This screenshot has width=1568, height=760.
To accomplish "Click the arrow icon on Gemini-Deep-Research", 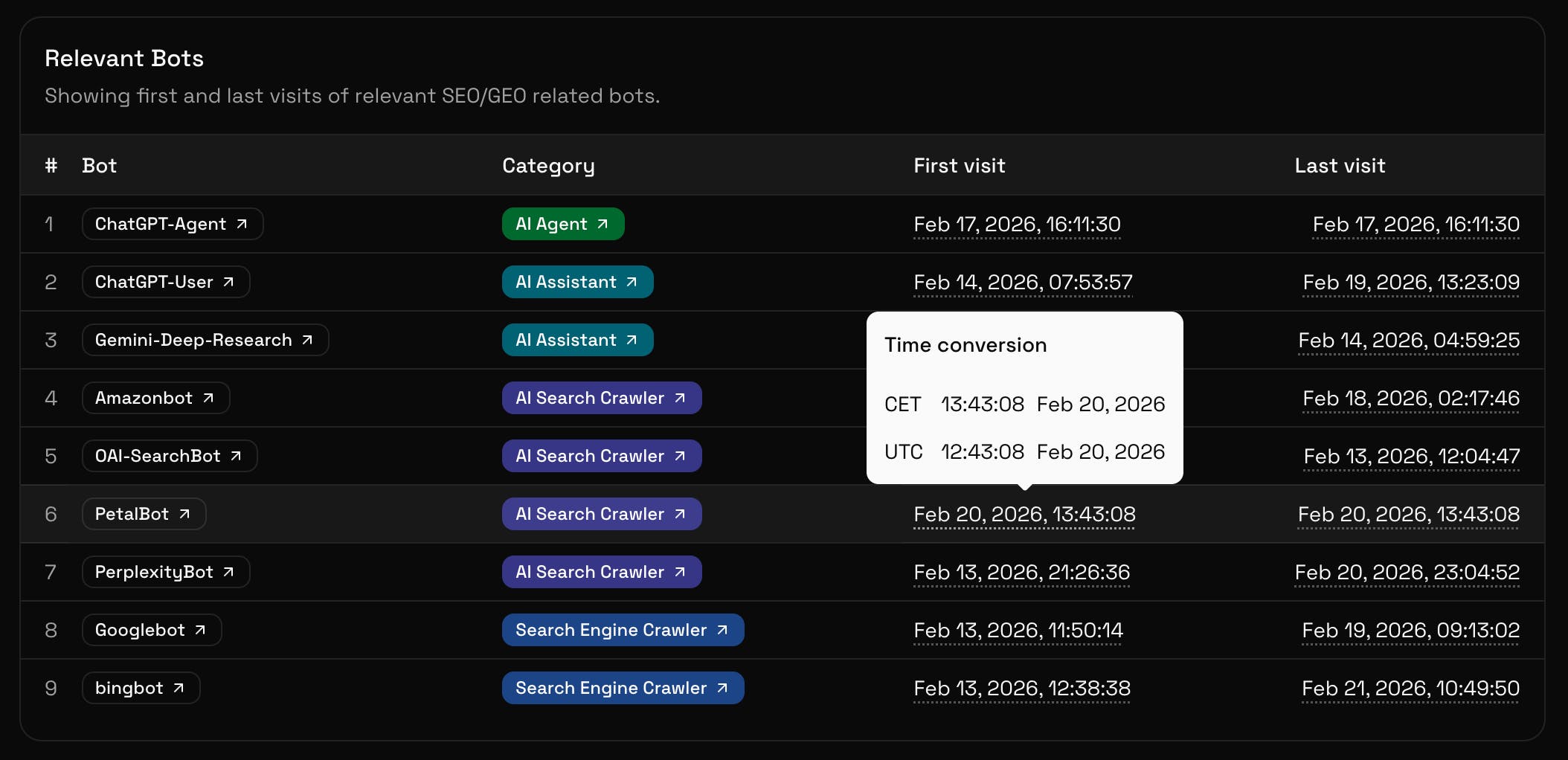I will pyautogui.click(x=307, y=340).
